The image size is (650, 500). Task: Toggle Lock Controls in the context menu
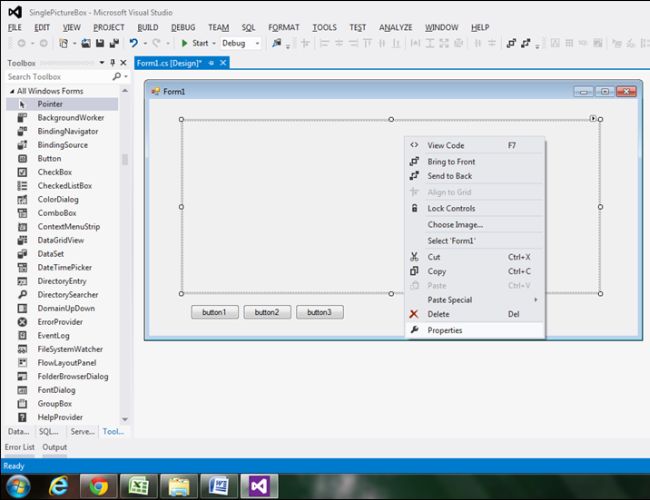click(451, 208)
